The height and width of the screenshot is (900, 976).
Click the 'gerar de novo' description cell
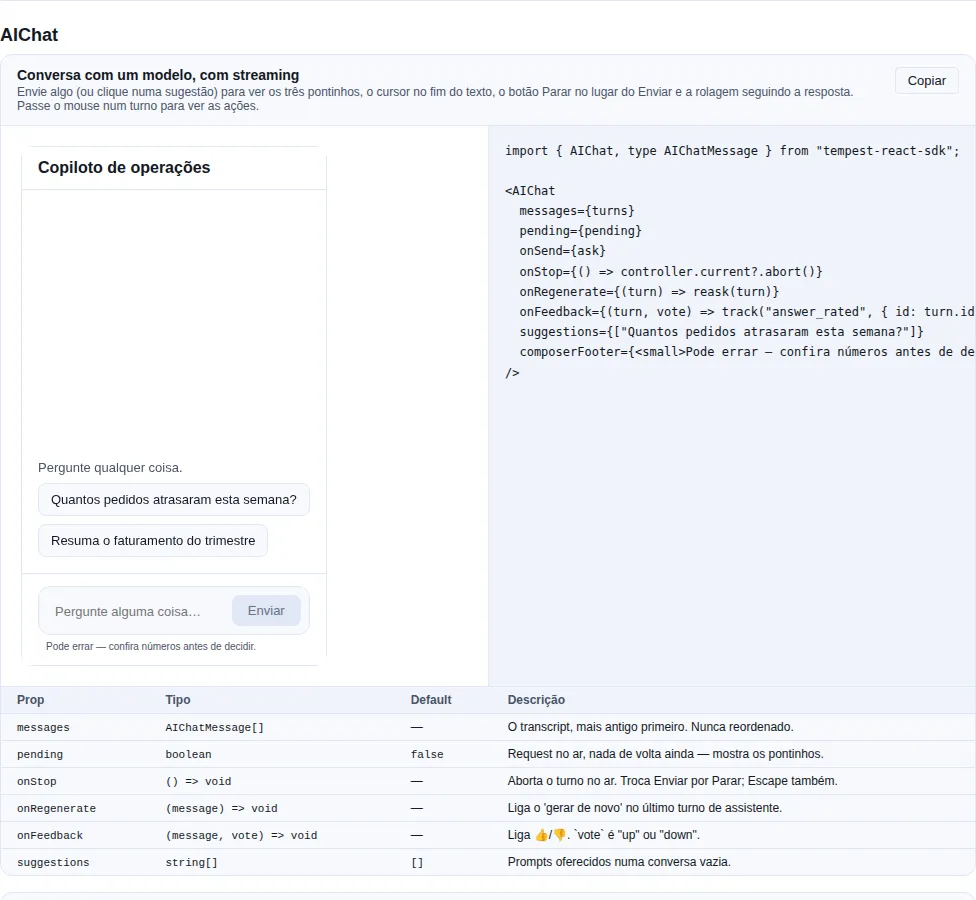tap(644, 808)
